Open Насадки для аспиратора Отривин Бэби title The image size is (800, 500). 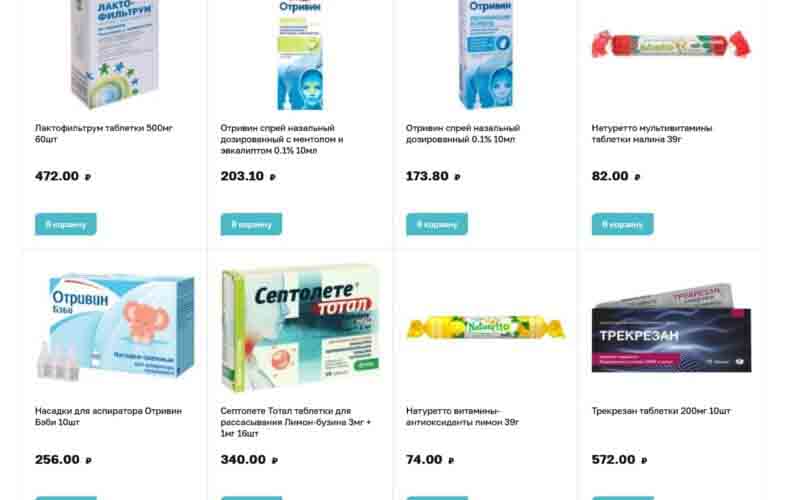click(x=108, y=416)
